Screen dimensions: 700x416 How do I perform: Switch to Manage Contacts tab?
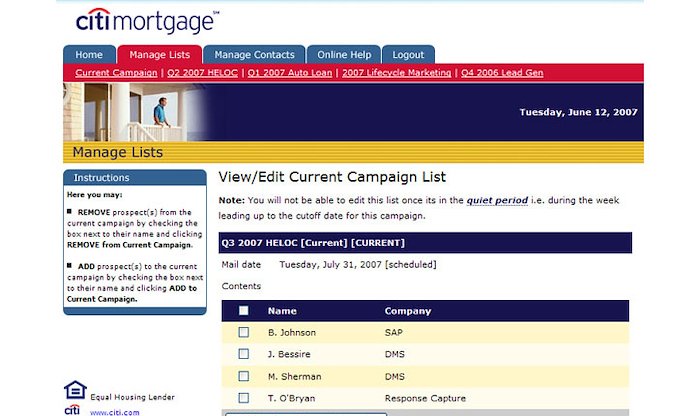[x=254, y=54]
